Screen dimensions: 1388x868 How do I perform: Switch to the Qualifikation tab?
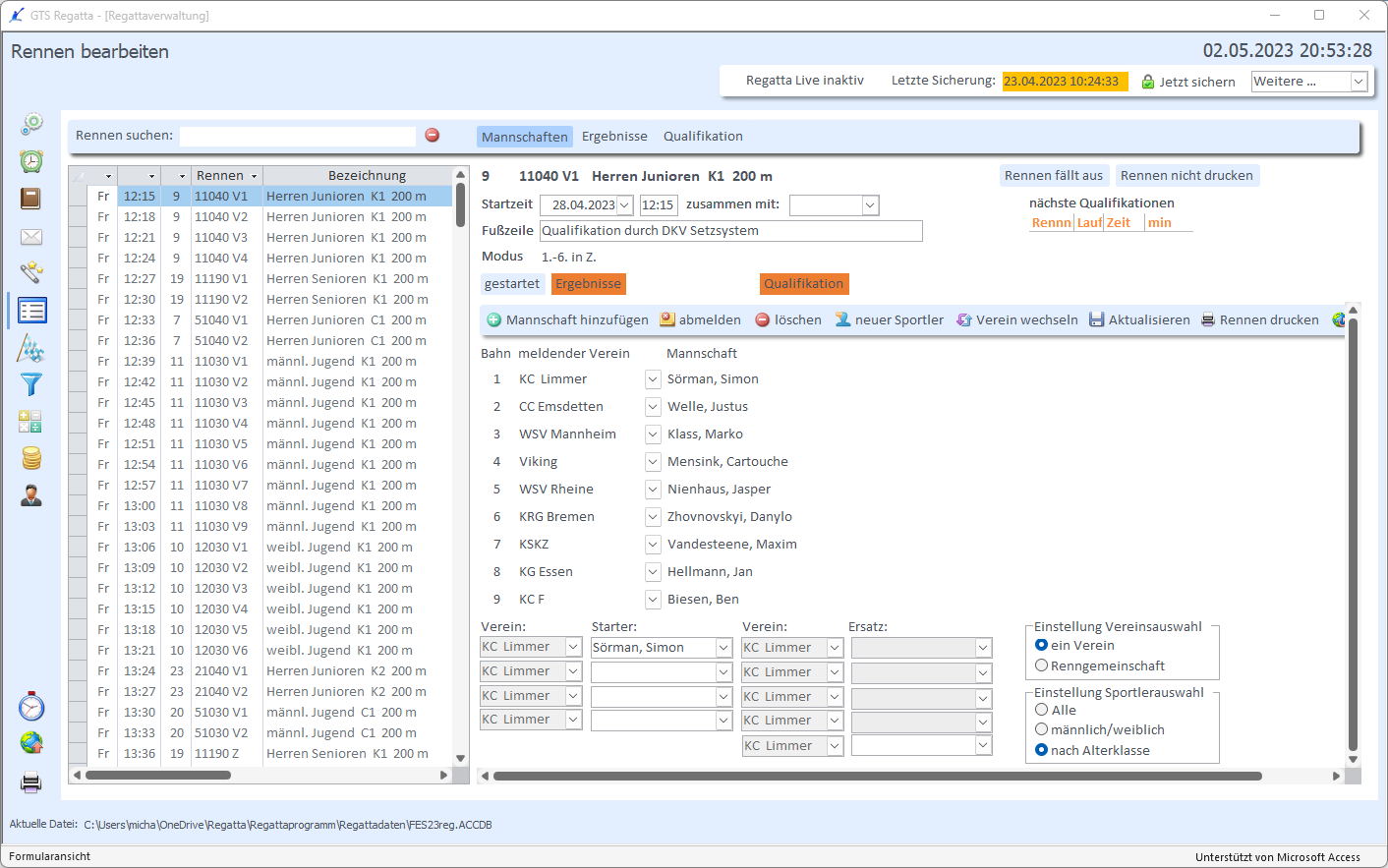(x=703, y=136)
